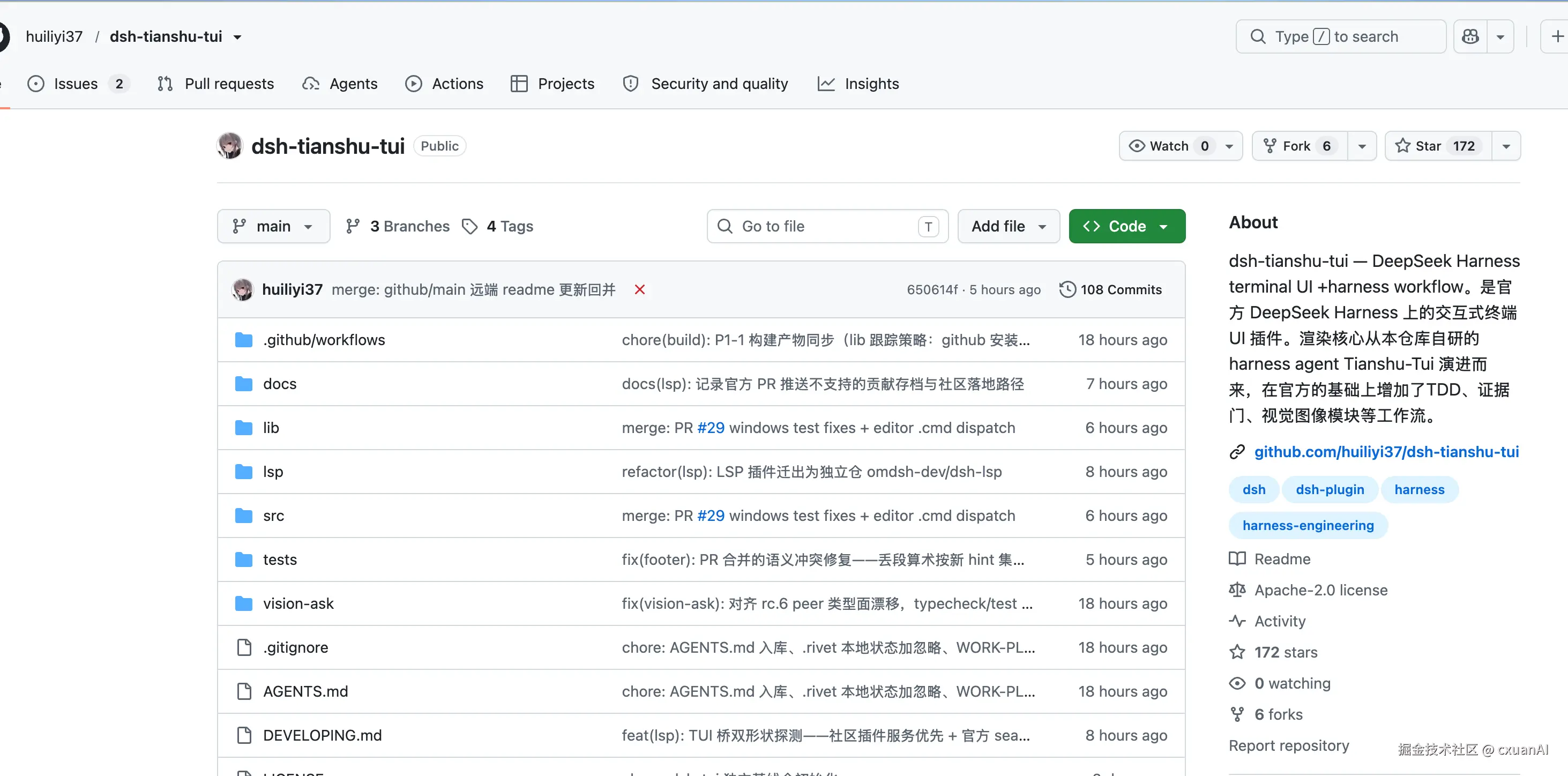
Task: Open the Issues tab
Action: point(79,84)
